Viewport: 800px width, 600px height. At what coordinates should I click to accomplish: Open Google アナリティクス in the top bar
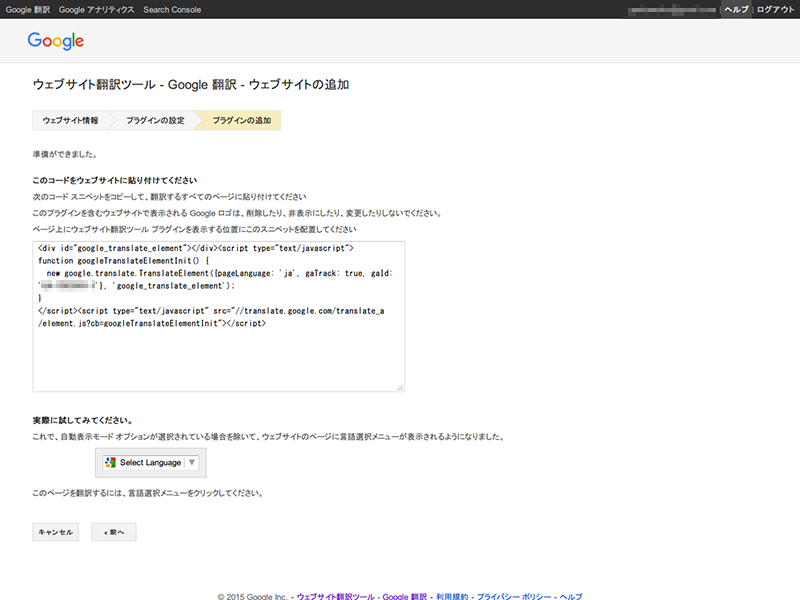[x=96, y=10]
